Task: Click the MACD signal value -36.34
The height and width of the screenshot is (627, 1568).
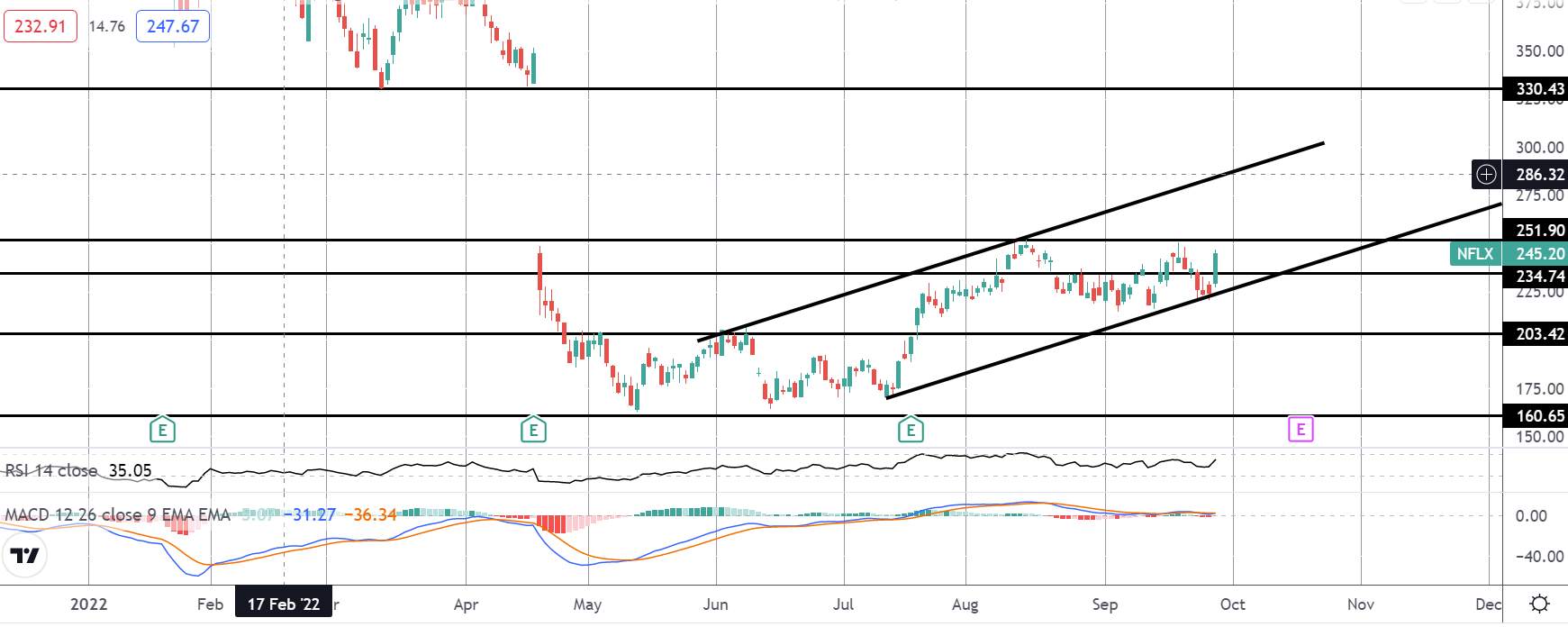Action: coord(371,514)
